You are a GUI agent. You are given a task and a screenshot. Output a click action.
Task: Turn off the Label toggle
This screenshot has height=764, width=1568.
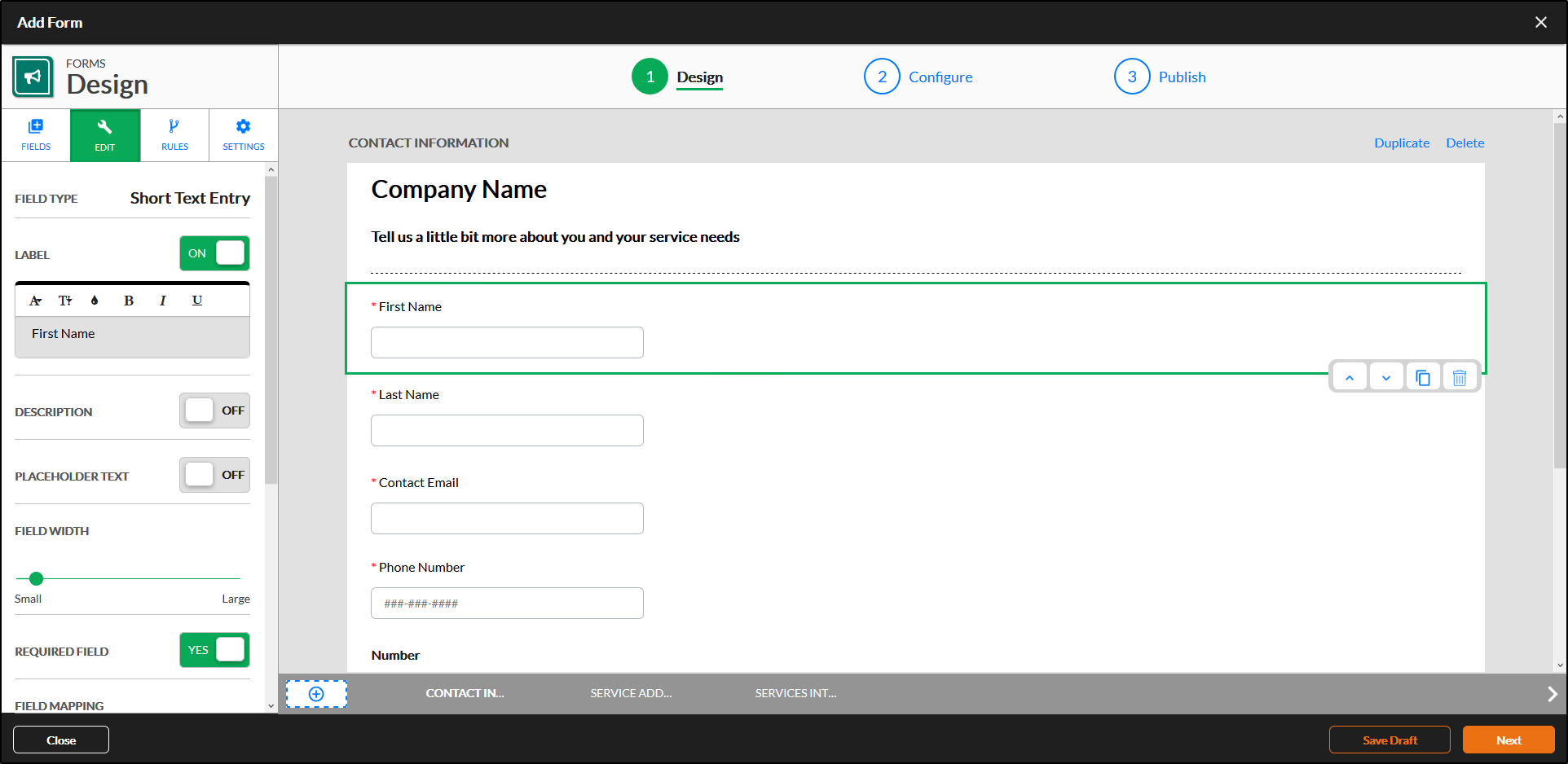click(x=214, y=253)
